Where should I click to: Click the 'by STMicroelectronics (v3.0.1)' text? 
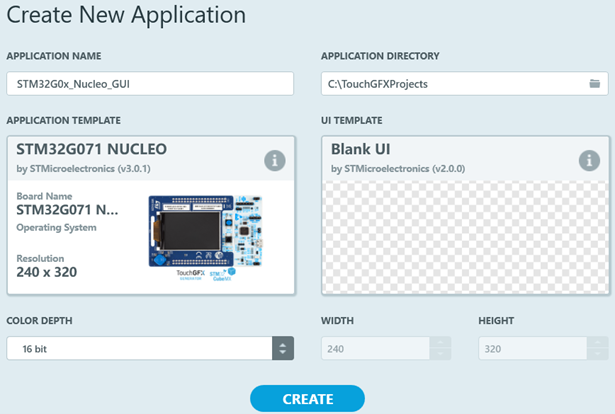(x=83, y=169)
